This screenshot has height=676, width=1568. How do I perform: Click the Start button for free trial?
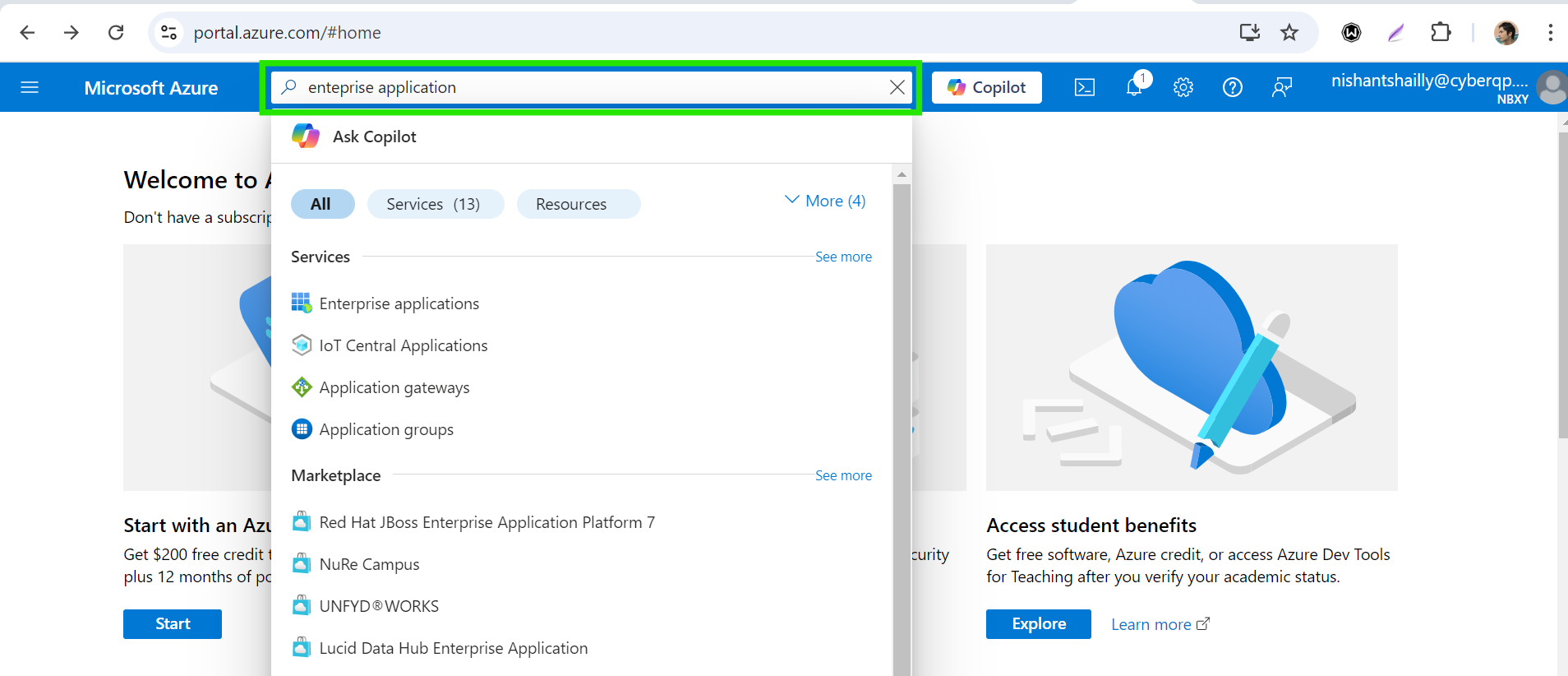[x=173, y=624]
